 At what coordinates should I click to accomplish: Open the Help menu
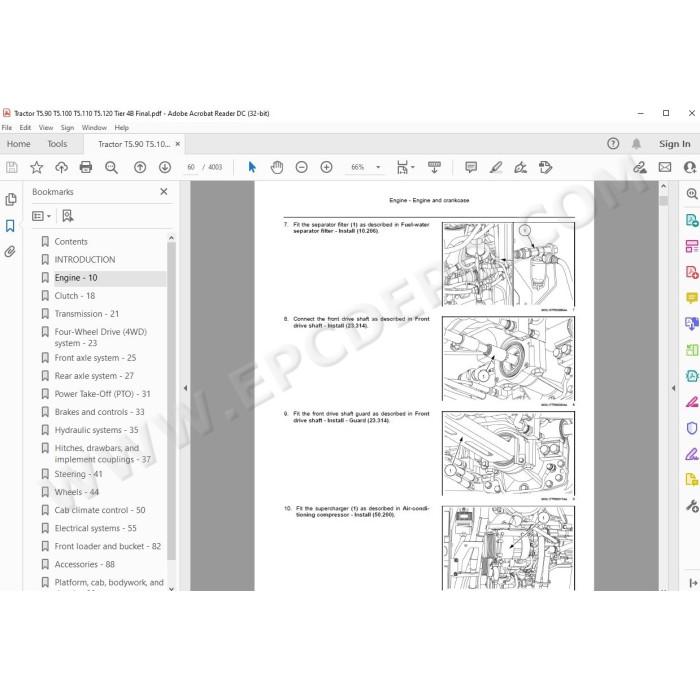coord(121,128)
